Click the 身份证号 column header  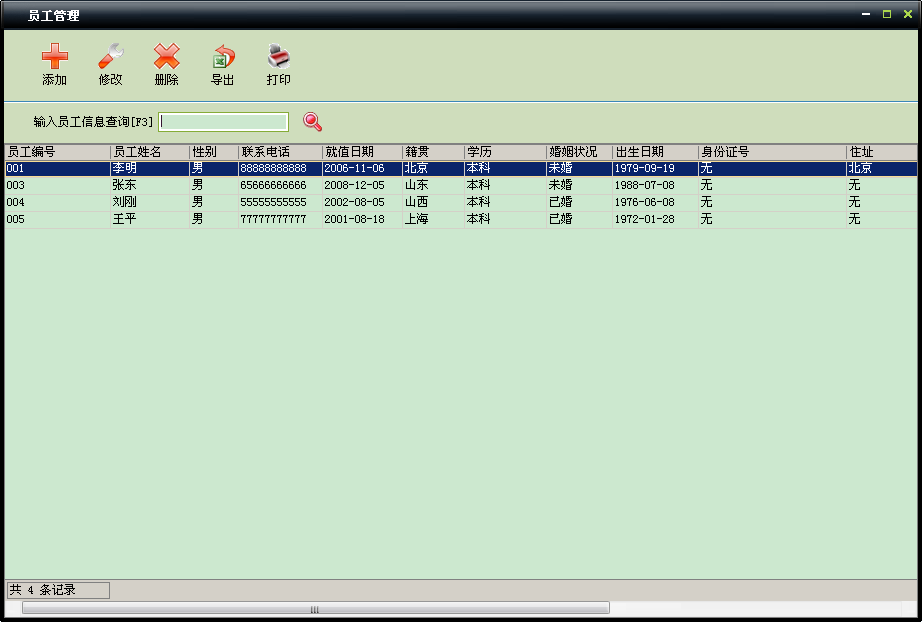(772, 152)
